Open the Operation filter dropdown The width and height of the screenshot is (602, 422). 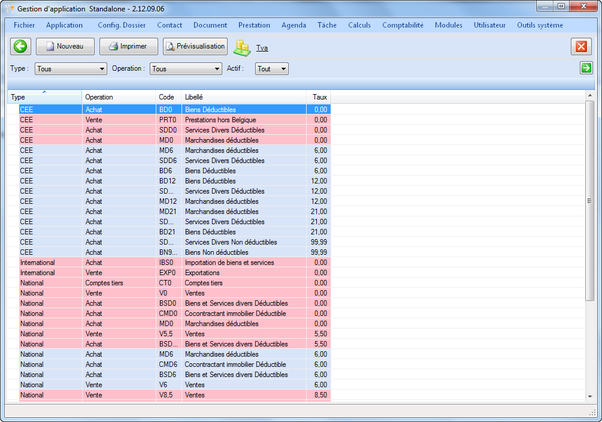pos(216,69)
